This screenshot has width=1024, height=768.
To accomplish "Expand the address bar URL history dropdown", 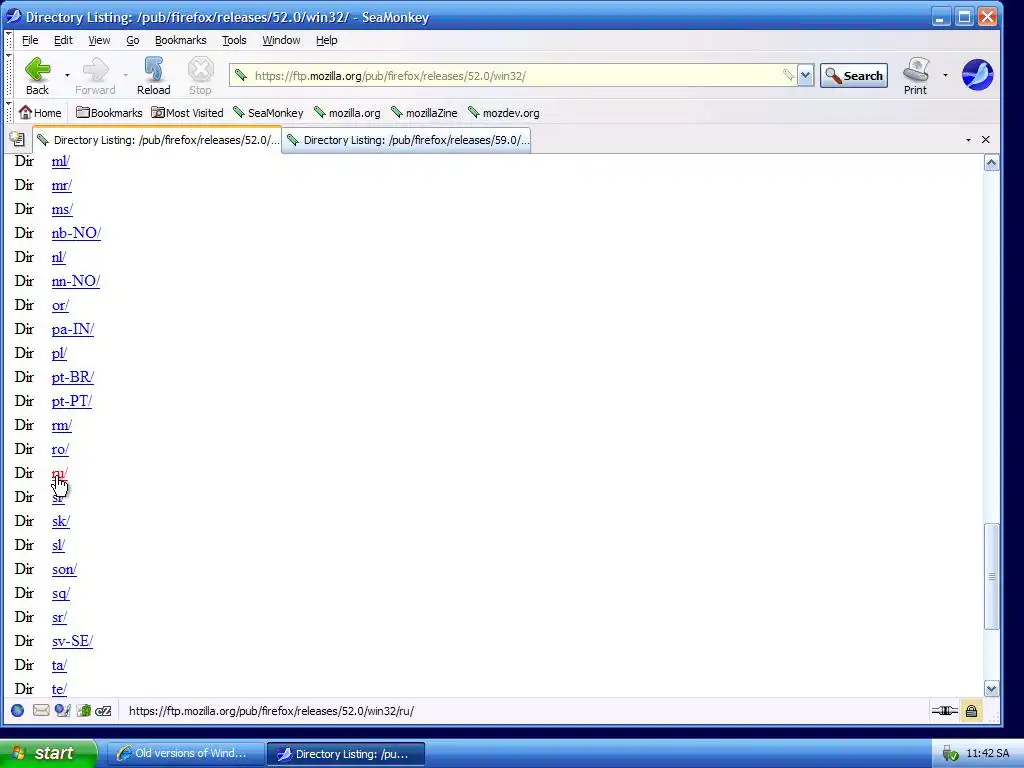I will pos(806,76).
